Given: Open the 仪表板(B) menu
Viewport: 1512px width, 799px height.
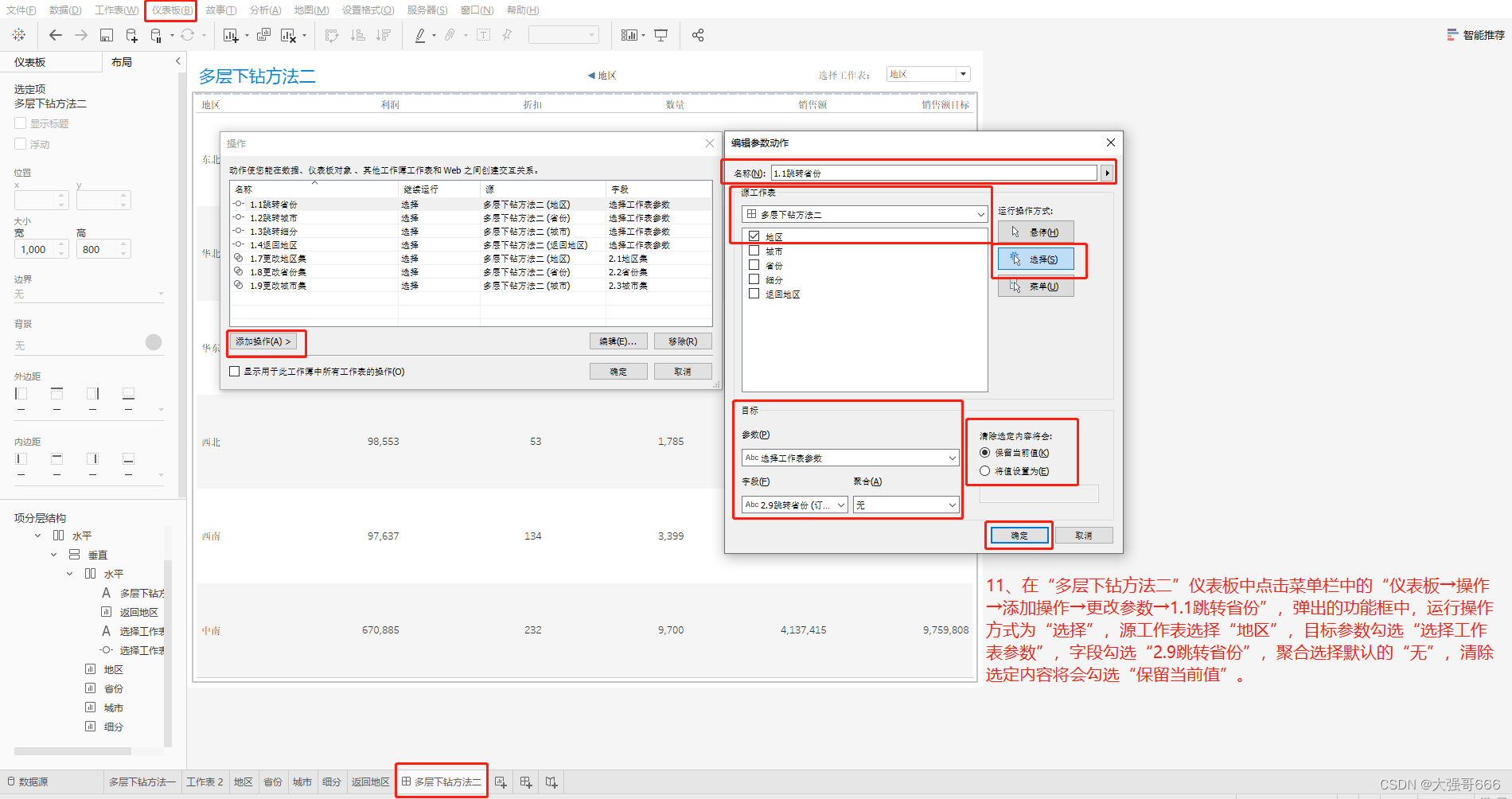Looking at the screenshot, I should 171,10.
